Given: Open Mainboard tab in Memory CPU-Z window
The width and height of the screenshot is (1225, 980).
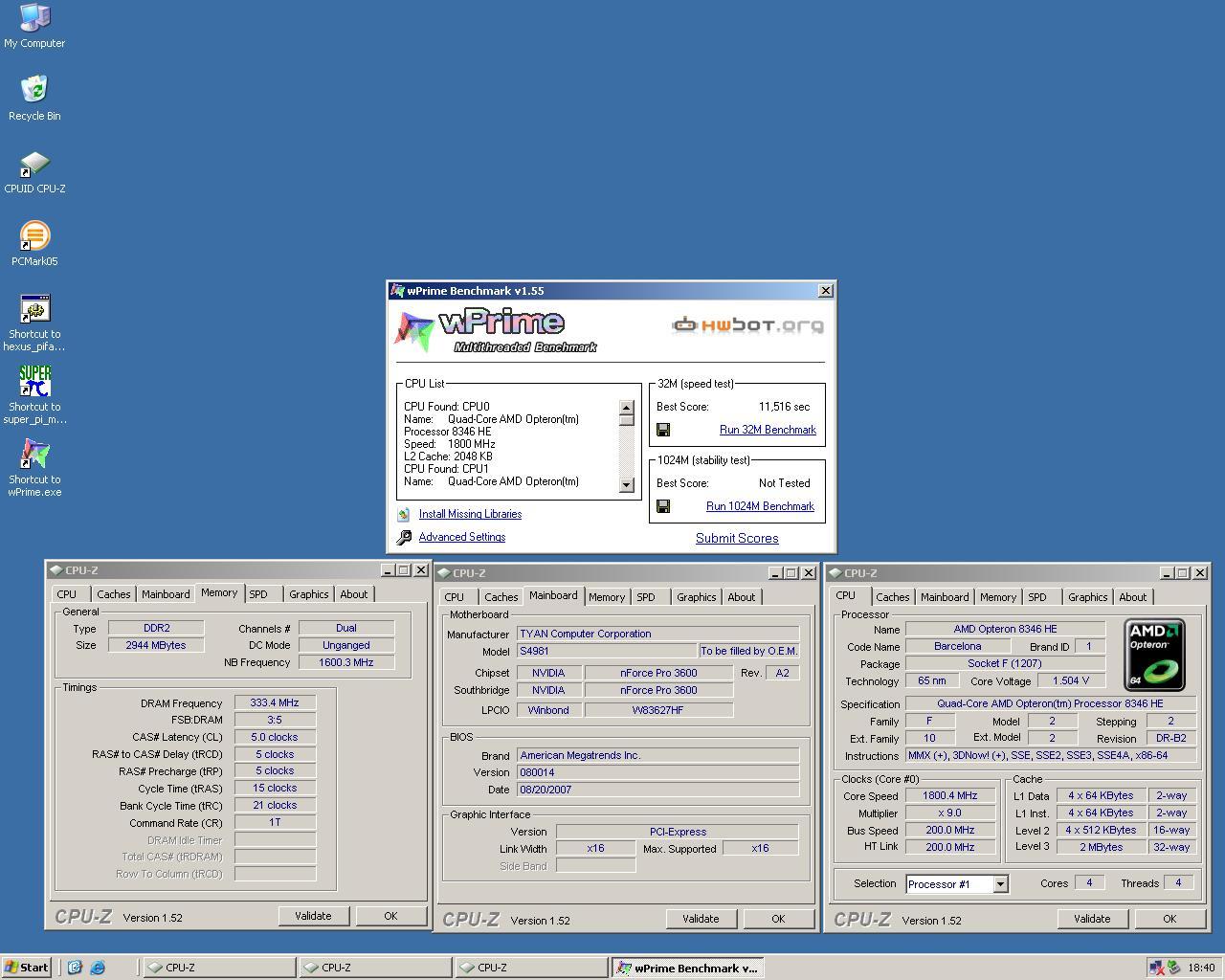Looking at the screenshot, I should pyautogui.click(x=166, y=594).
